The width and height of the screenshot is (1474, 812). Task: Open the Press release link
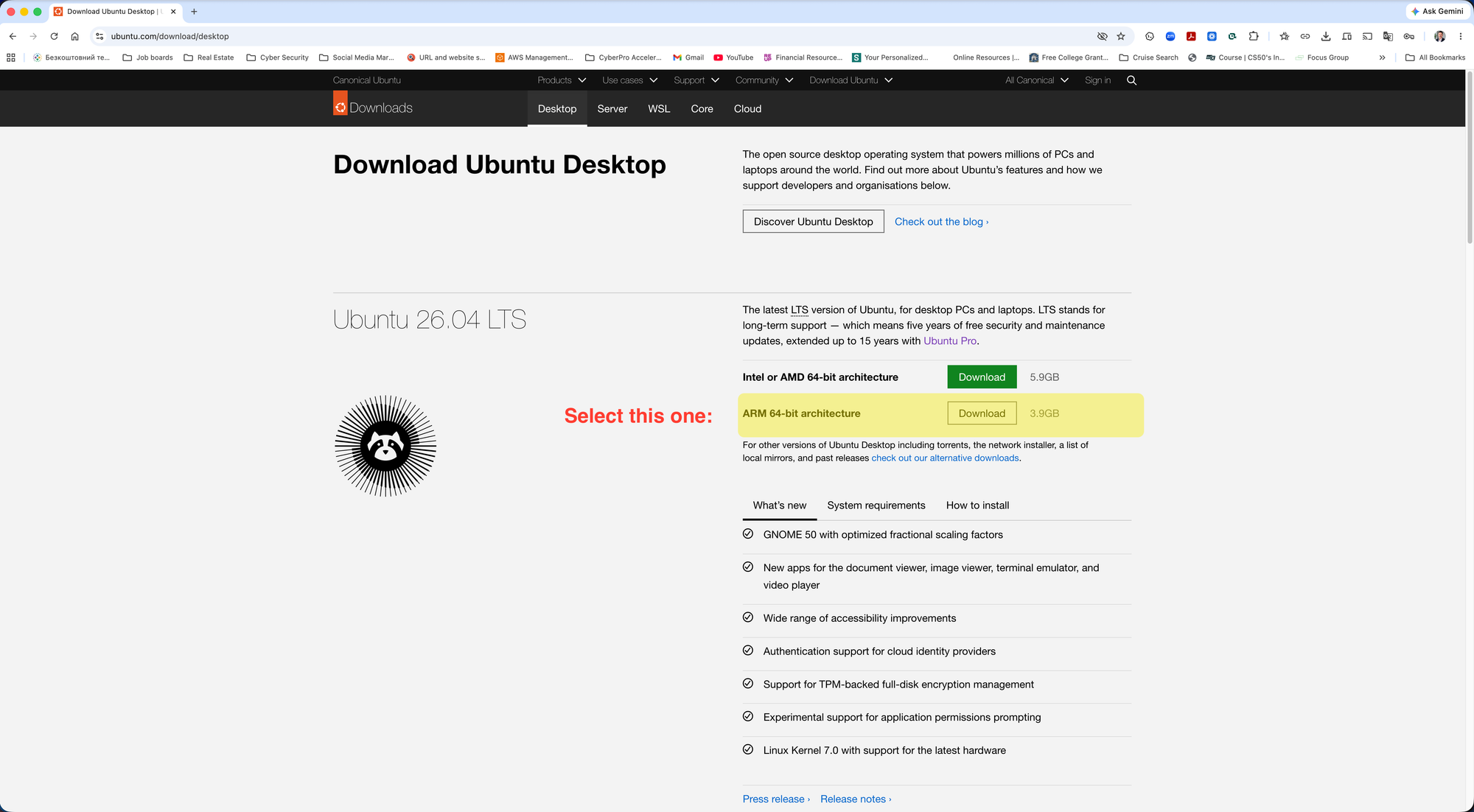776,799
